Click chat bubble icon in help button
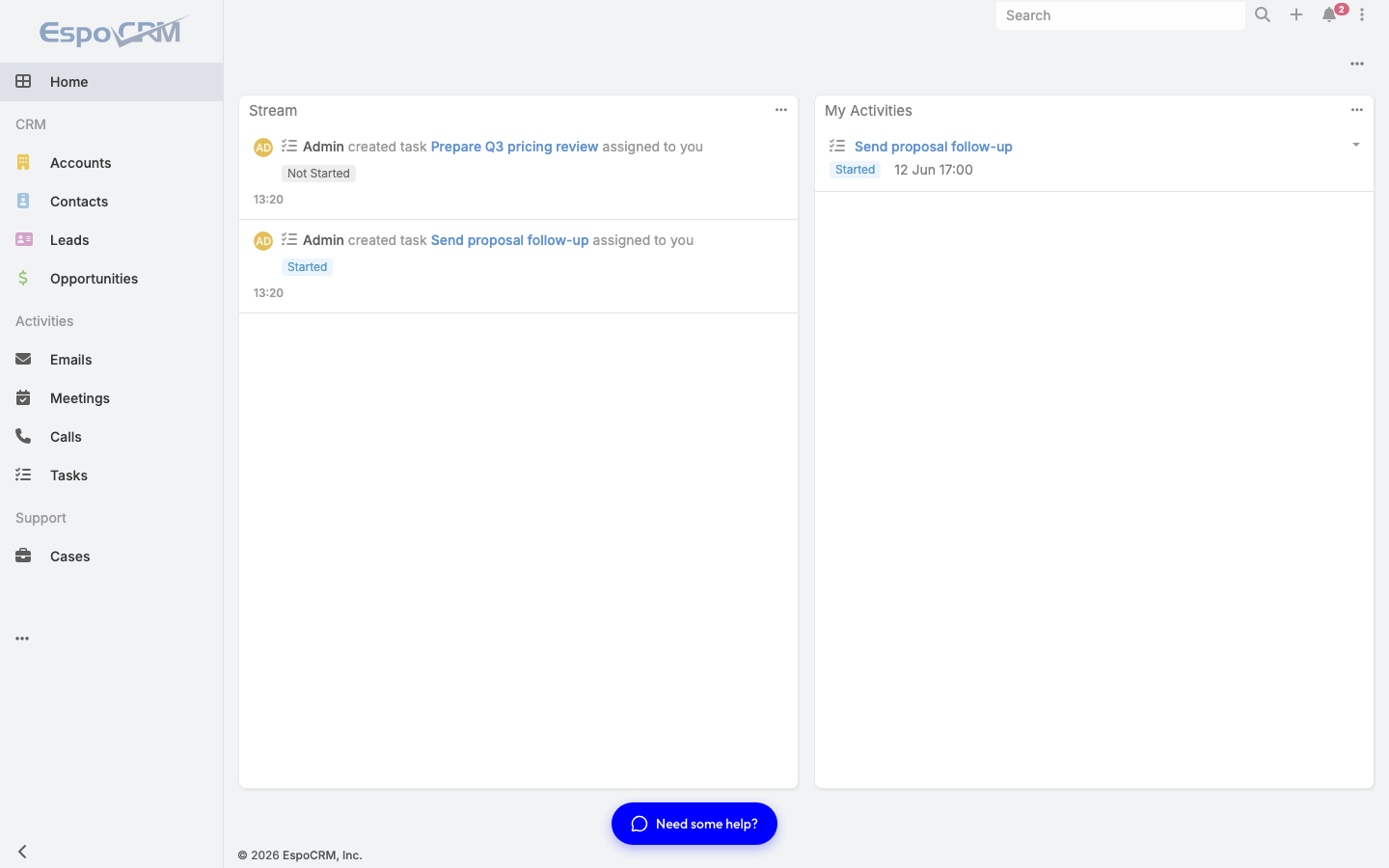Screen dimensions: 1389x868 (x=639, y=824)
